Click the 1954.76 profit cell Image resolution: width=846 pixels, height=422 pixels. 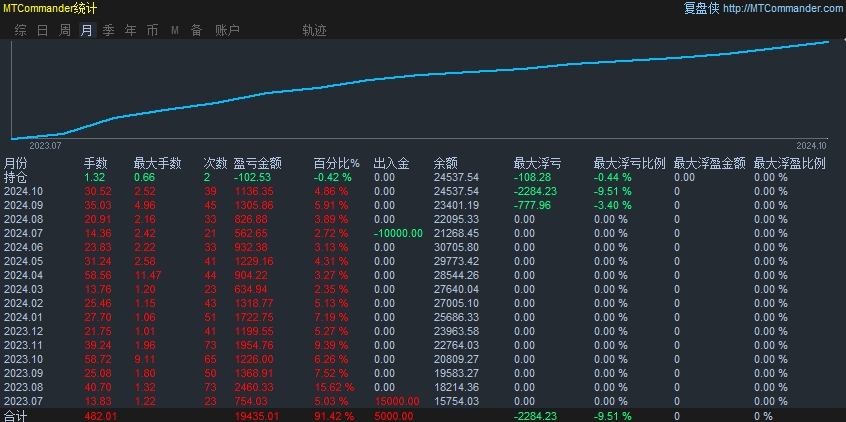[254, 345]
